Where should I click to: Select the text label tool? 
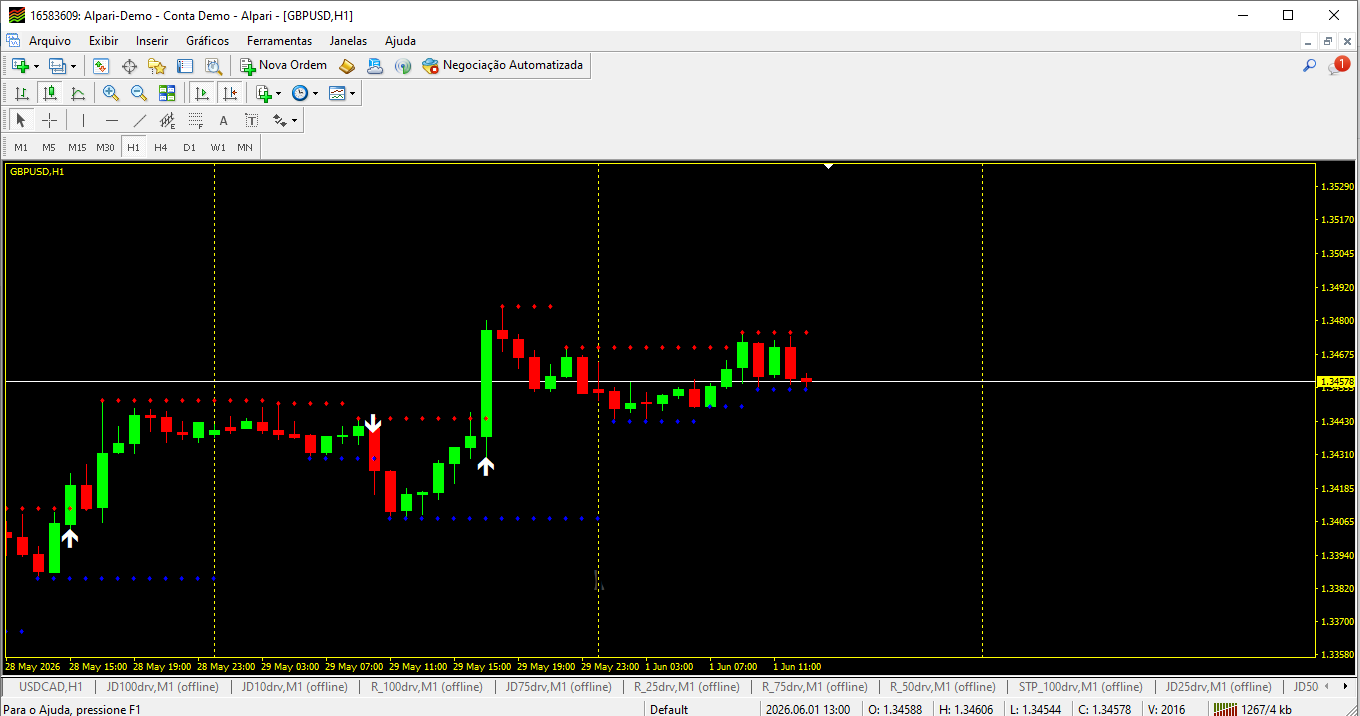[x=224, y=121]
